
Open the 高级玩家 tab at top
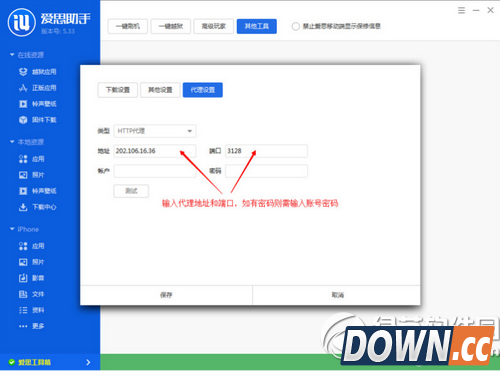214,26
